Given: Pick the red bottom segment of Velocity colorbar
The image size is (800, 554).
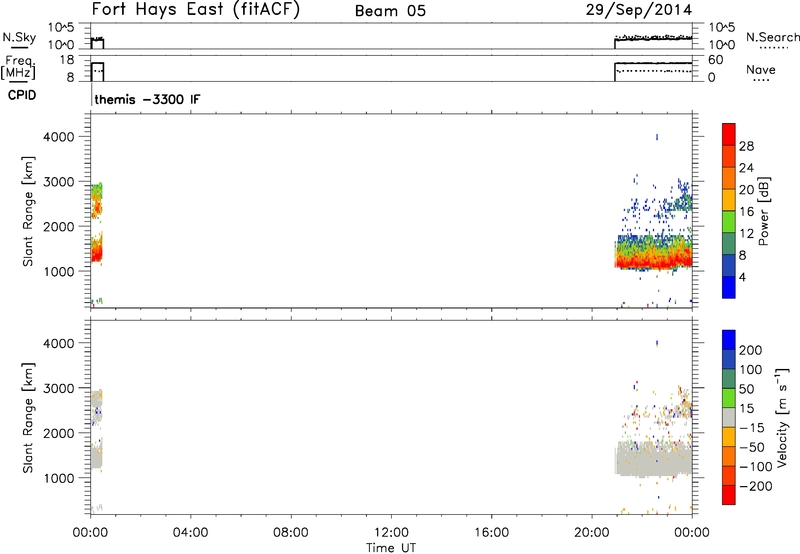Looking at the screenshot, I should pos(730,491).
